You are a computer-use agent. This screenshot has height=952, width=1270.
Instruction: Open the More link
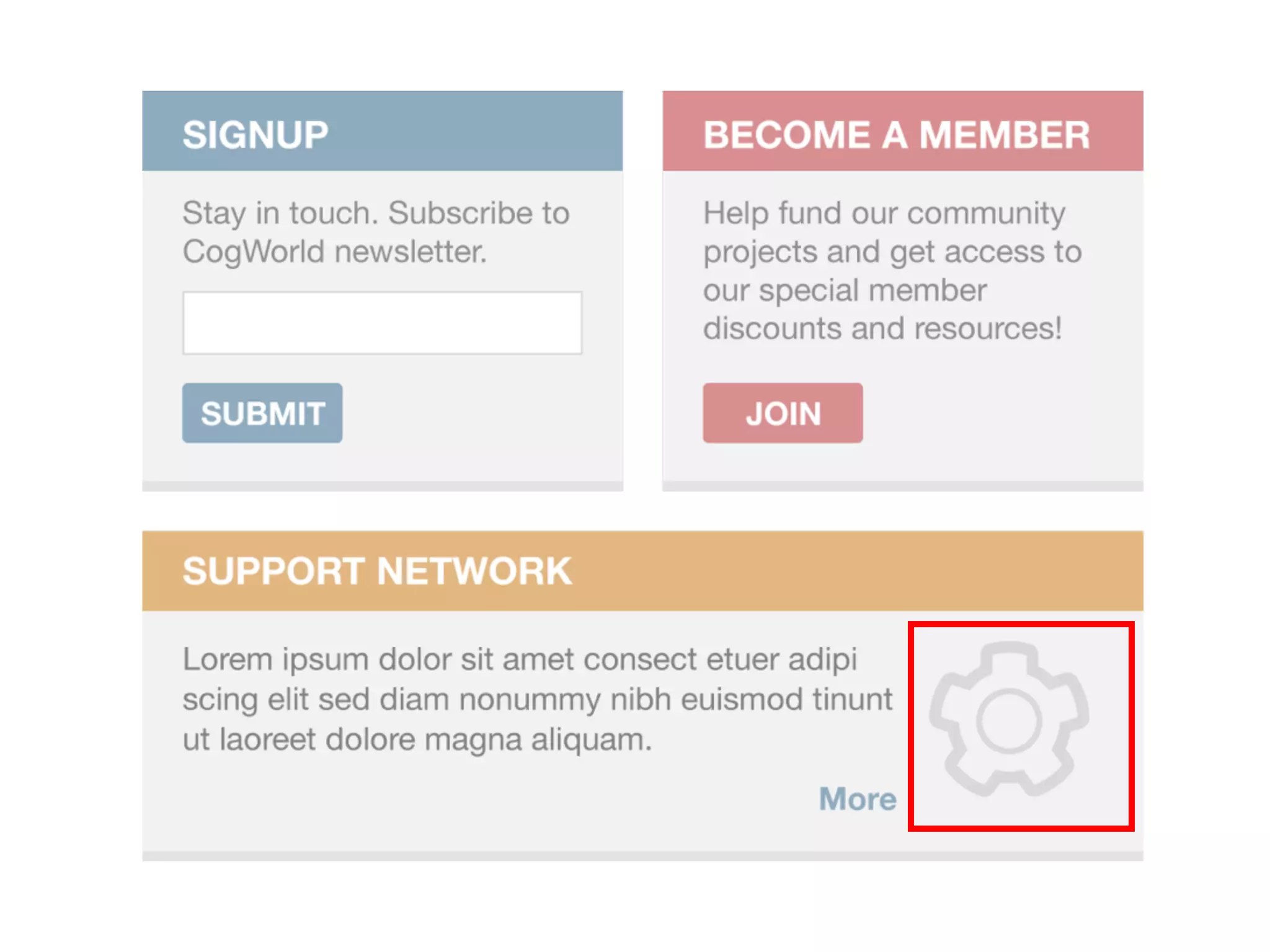pos(858,798)
